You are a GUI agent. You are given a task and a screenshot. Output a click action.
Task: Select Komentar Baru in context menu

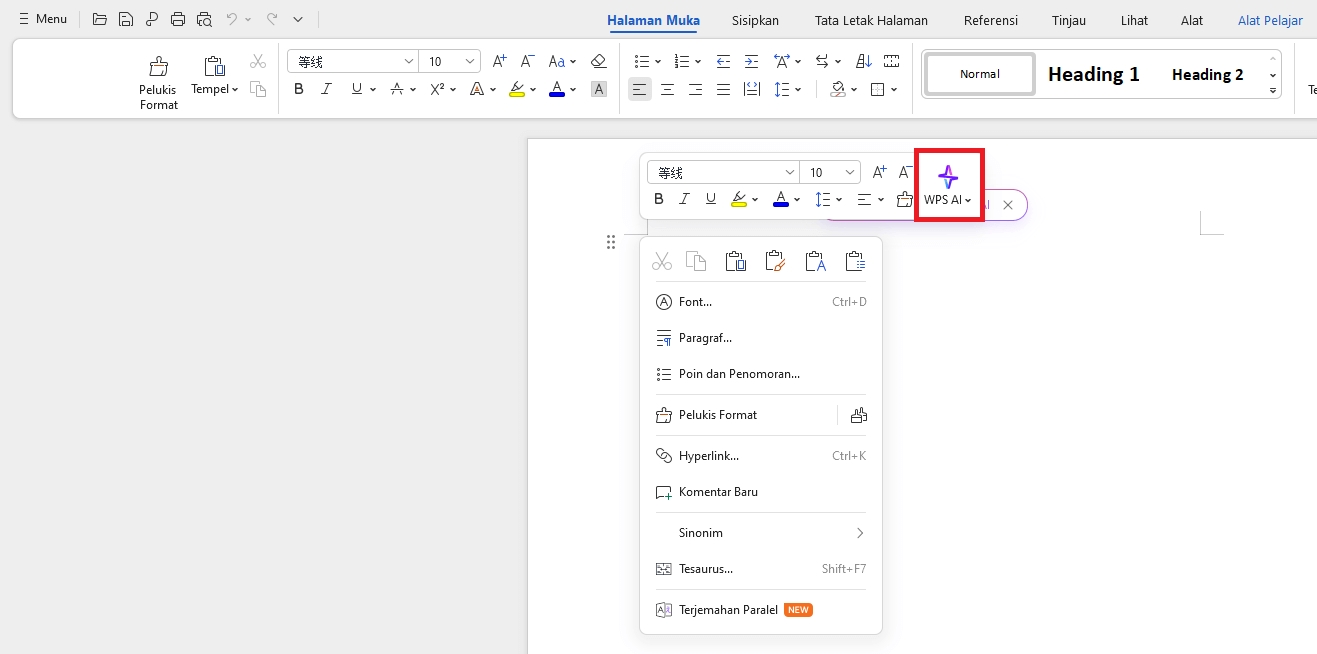pyautogui.click(x=718, y=492)
